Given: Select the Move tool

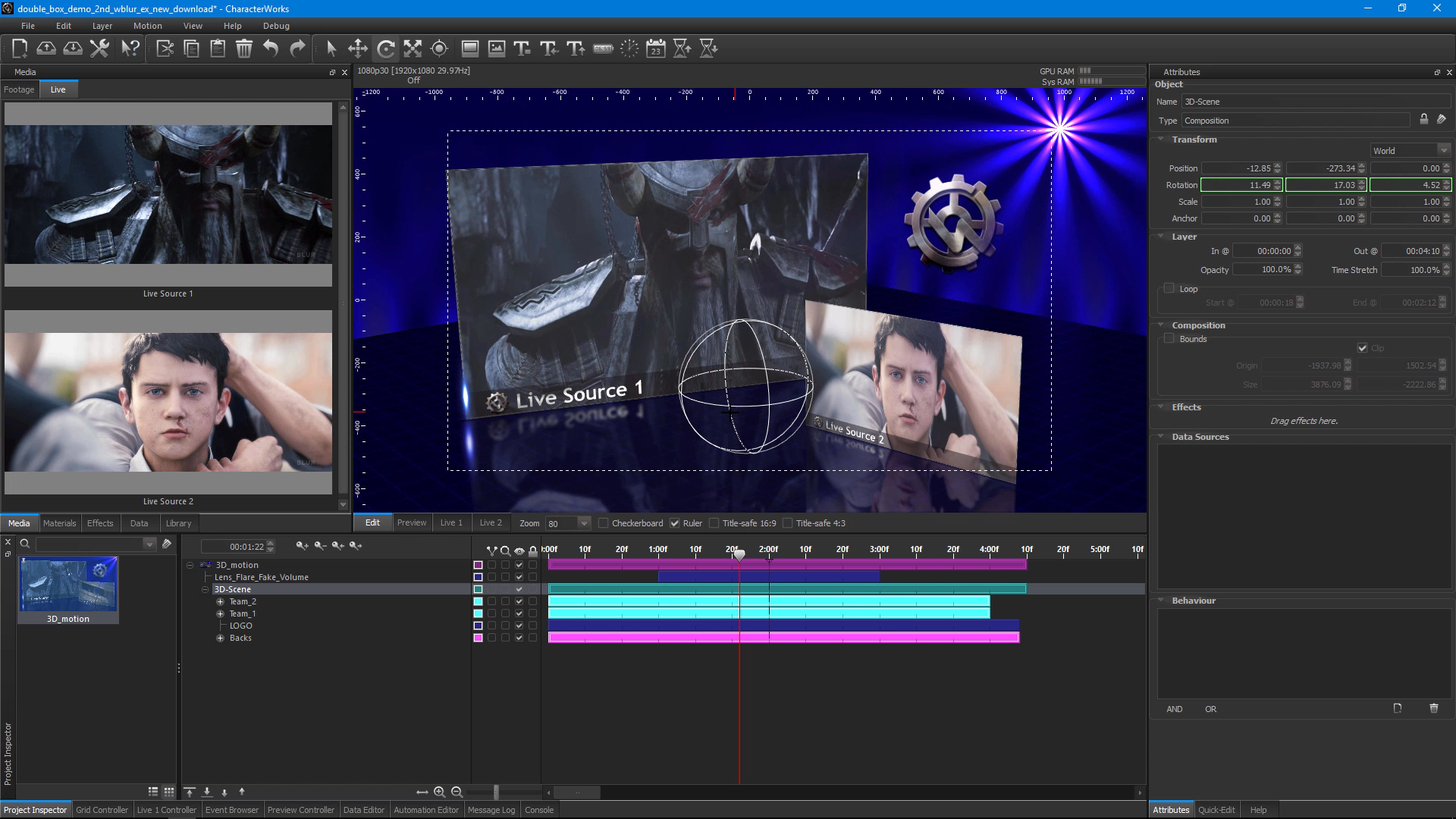Looking at the screenshot, I should [x=358, y=49].
